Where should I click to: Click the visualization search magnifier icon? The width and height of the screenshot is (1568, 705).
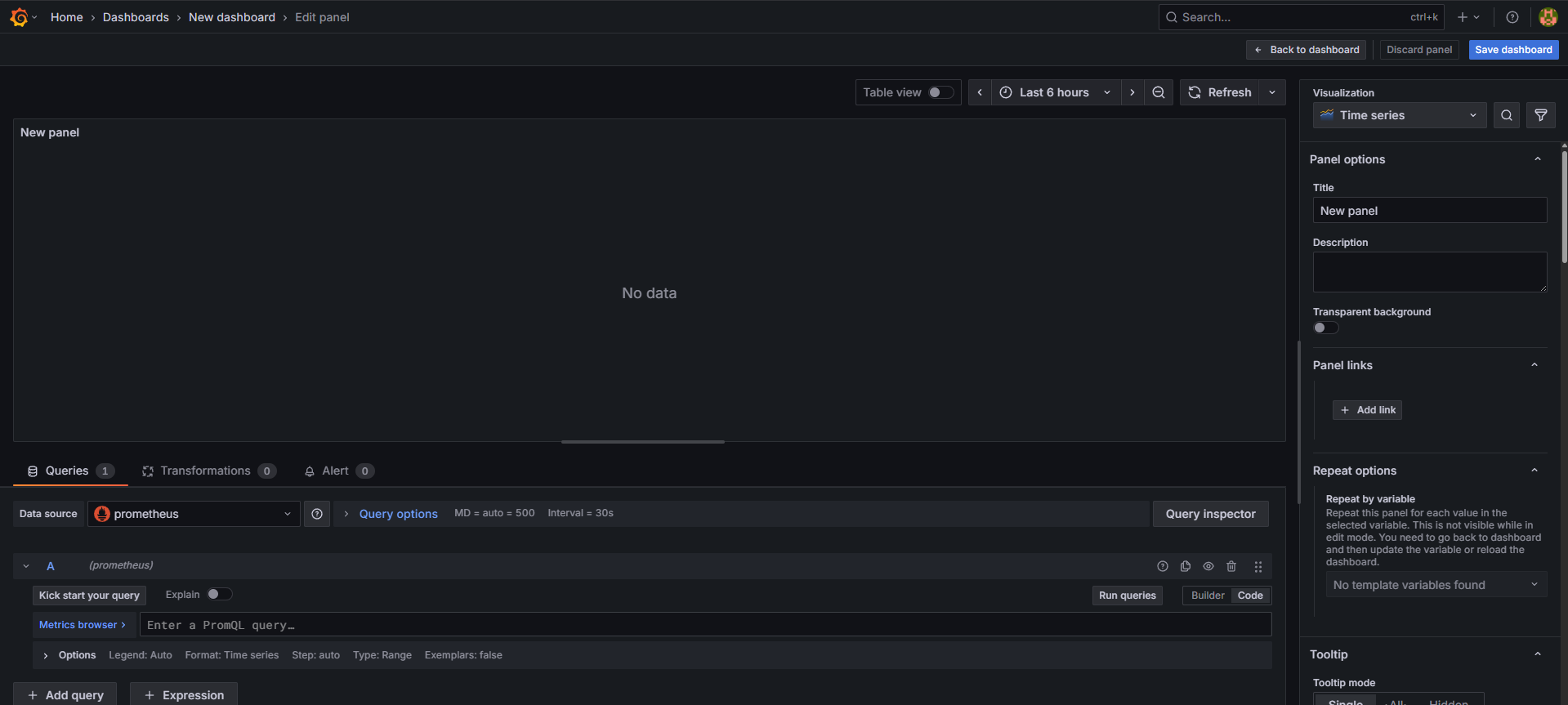click(x=1507, y=115)
